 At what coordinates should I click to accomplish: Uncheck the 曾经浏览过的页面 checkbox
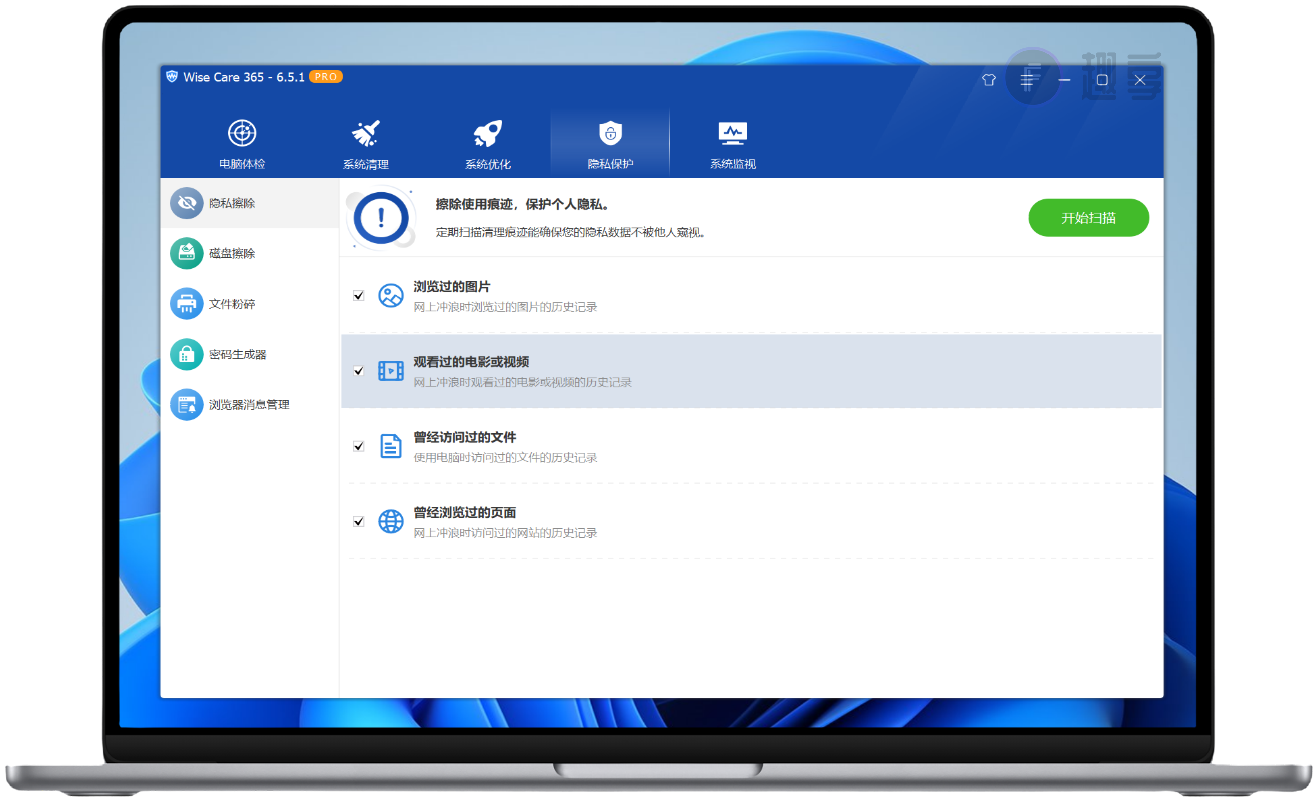[x=358, y=521]
